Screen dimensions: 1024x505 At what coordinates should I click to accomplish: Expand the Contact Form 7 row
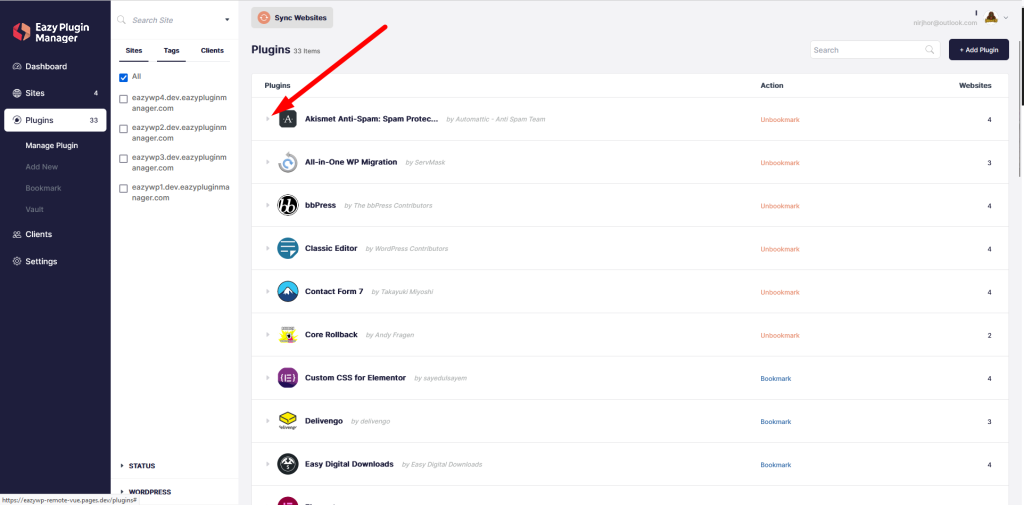[268, 291]
